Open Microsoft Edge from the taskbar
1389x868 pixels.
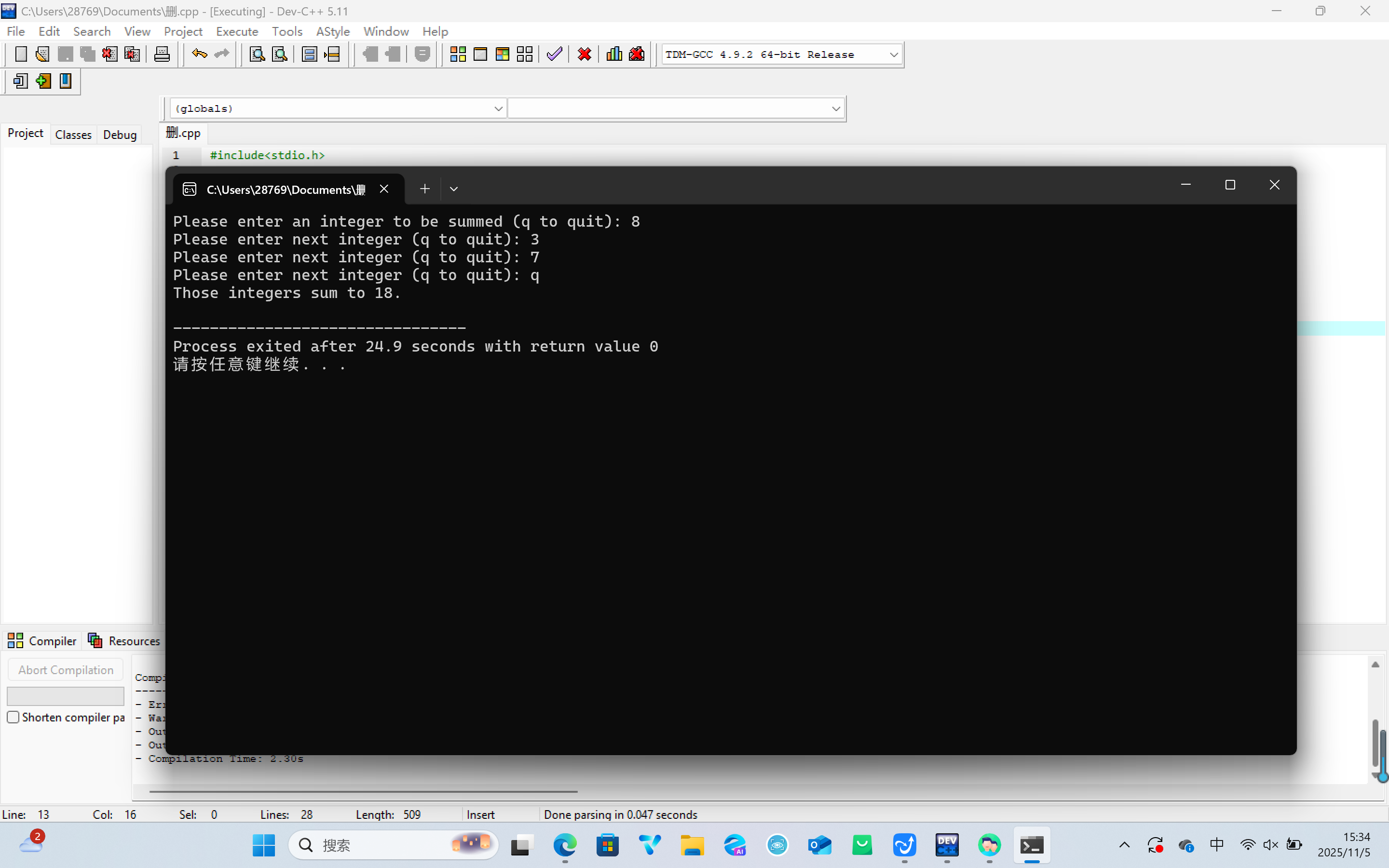[x=565, y=845]
